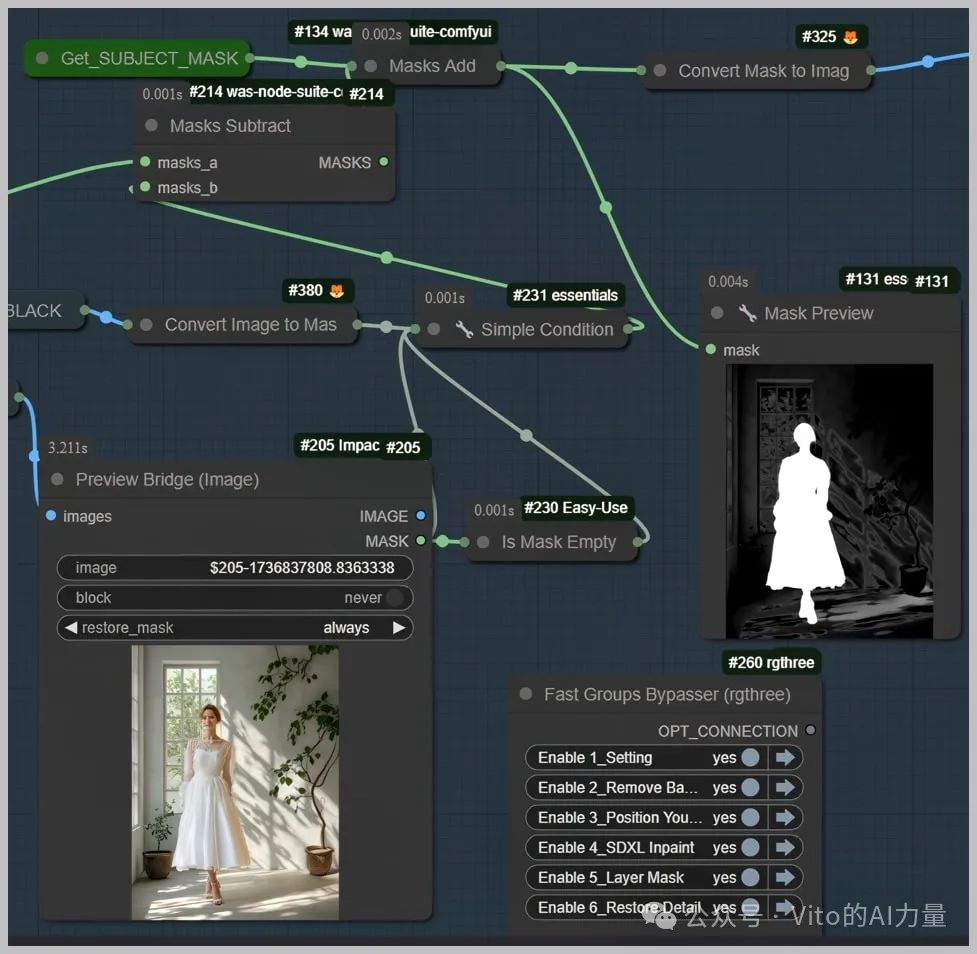Toggle Enable 1_Setting switch

pyautogui.click(x=751, y=757)
